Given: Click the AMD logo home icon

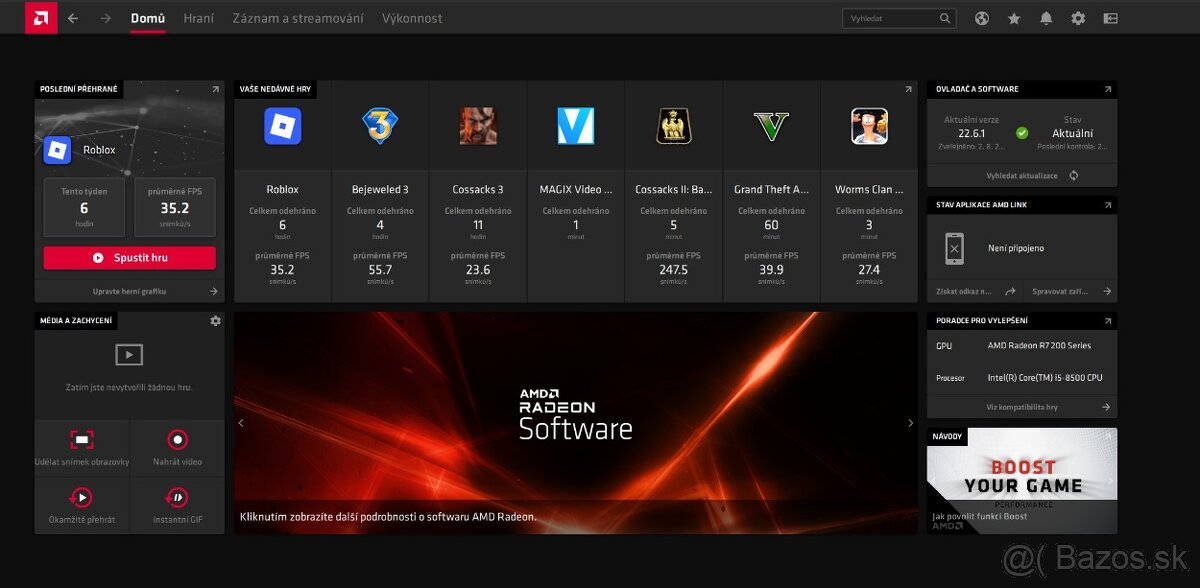Looking at the screenshot, I should pos(41,18).
